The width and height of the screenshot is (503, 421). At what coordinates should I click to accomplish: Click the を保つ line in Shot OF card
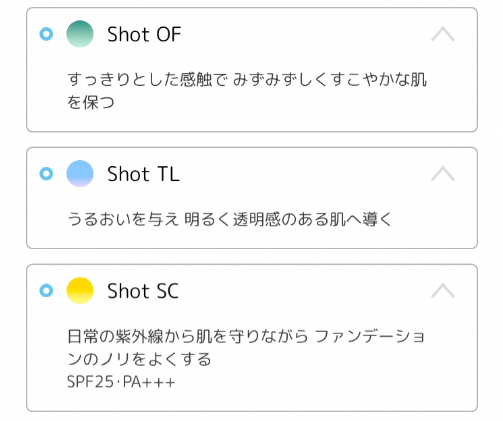tap(91, 102)
